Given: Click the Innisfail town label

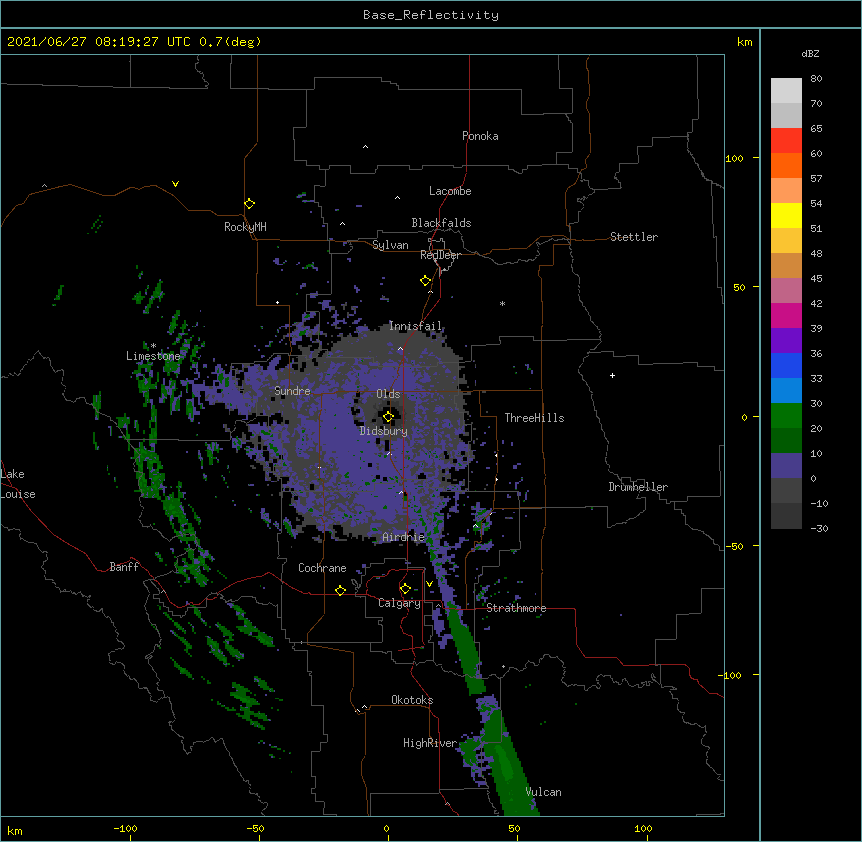Looking at the screenshot, I should [415, 326].
